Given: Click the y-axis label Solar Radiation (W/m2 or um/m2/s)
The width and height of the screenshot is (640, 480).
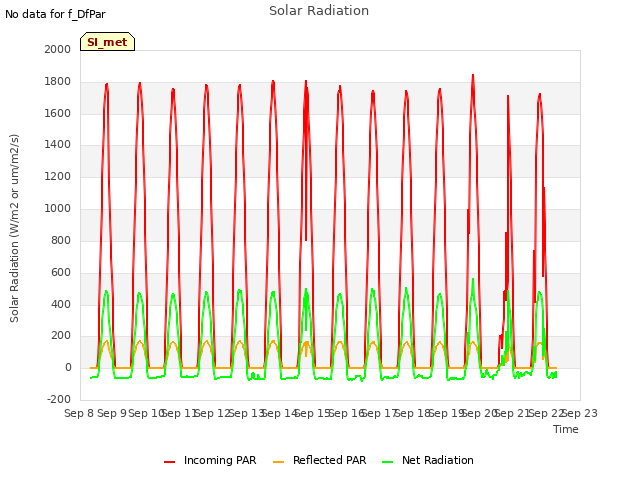Looking at the screenshot, I should (14, 228).
